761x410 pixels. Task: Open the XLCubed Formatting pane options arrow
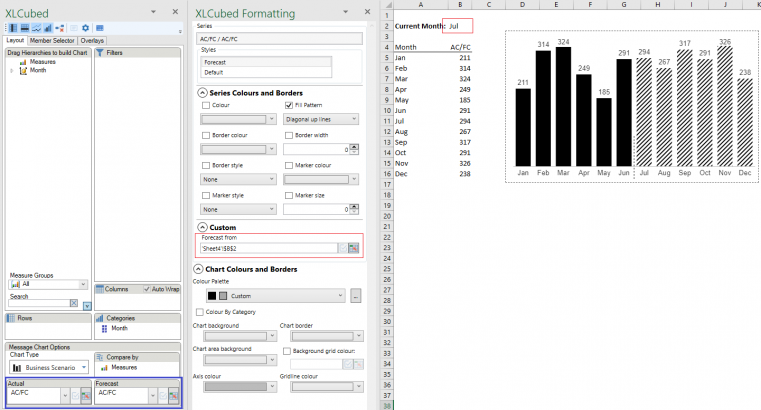coord(346,12)
